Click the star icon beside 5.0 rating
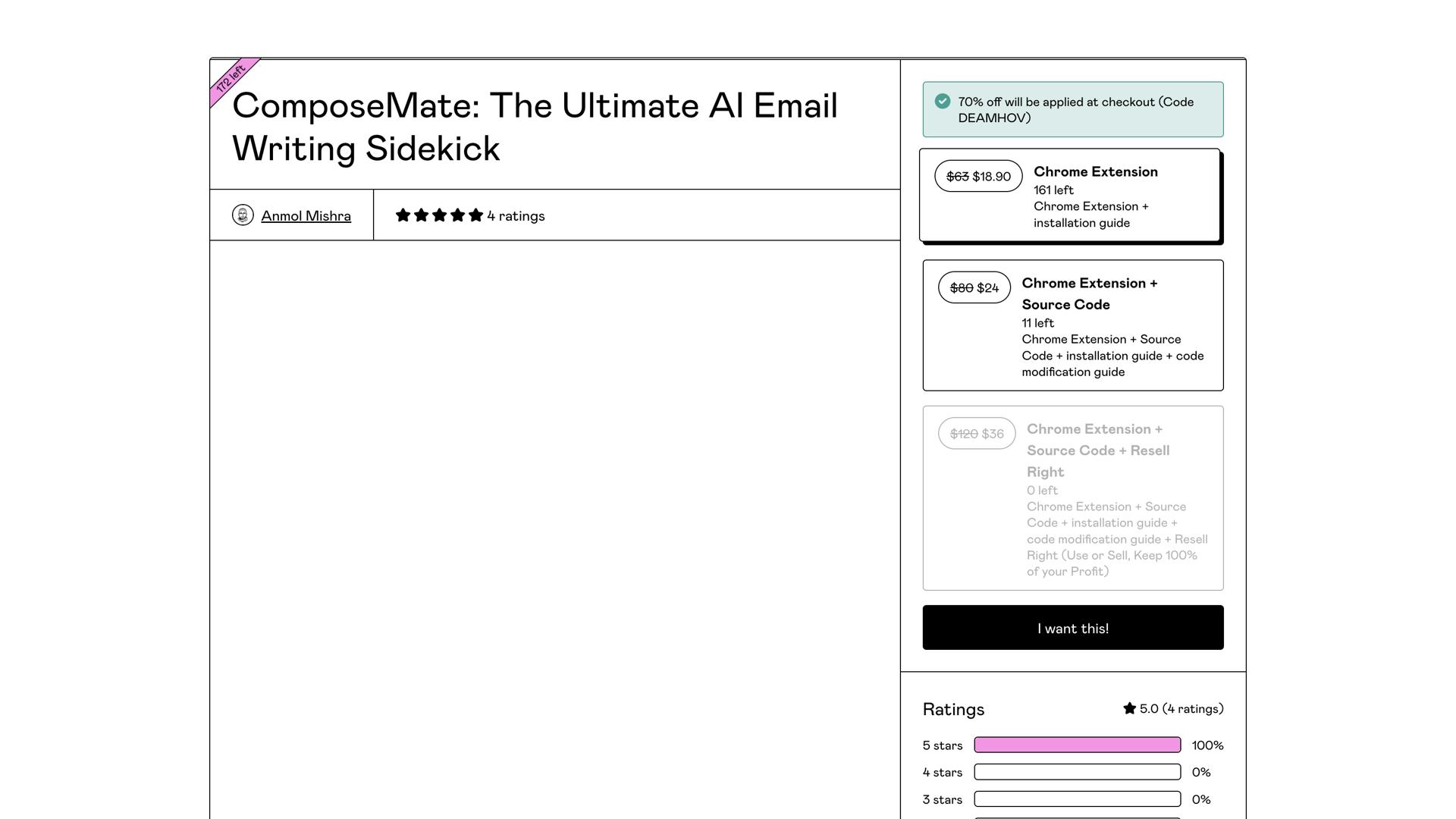1456x819 pixels. pyautogui.click(x=1129, y=708)
